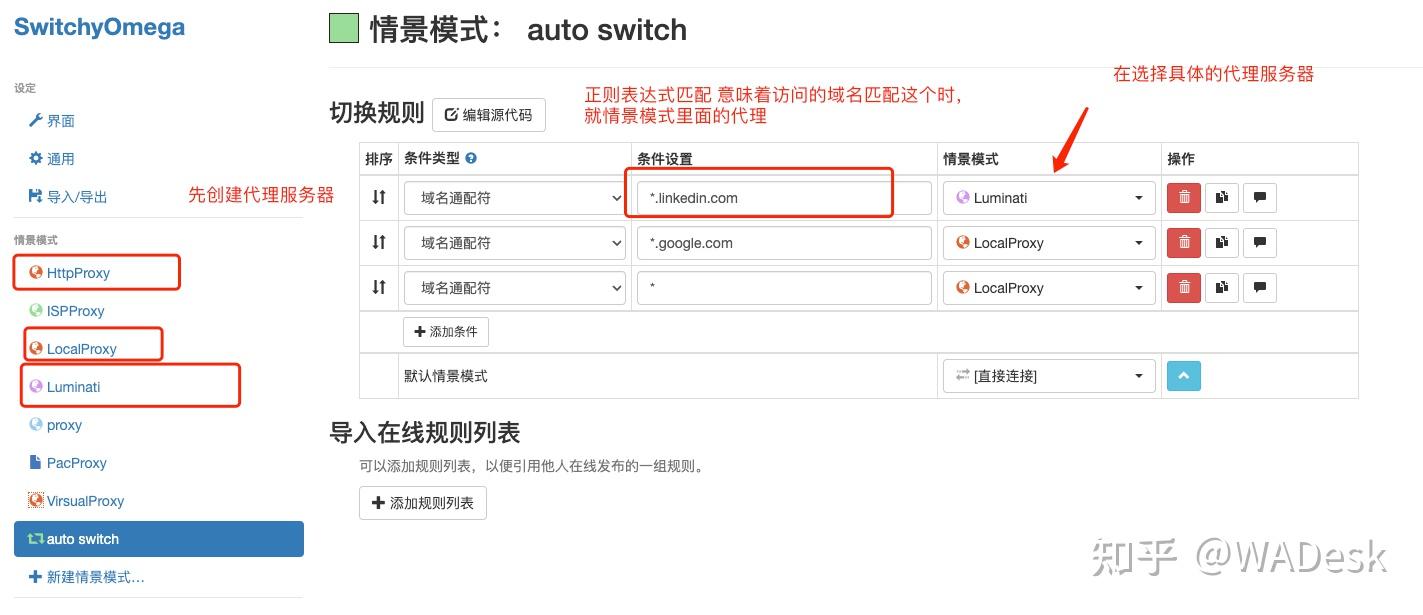Duplicate the *.google.com rule
This screenshot has width=1423, height=615.
click(x=1221, y=242)
